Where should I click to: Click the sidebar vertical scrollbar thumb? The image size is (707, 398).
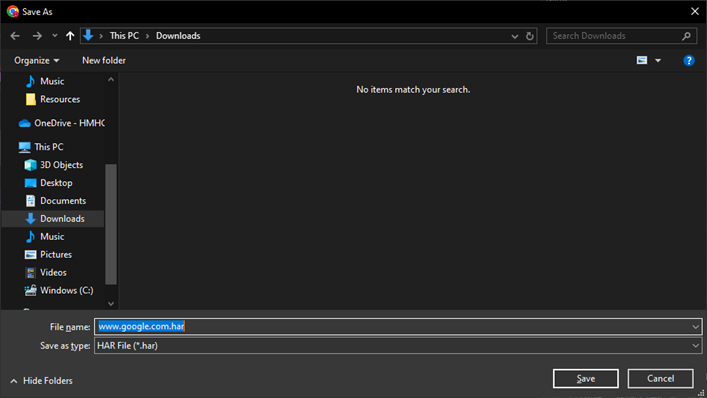click(x=111, y=224)
